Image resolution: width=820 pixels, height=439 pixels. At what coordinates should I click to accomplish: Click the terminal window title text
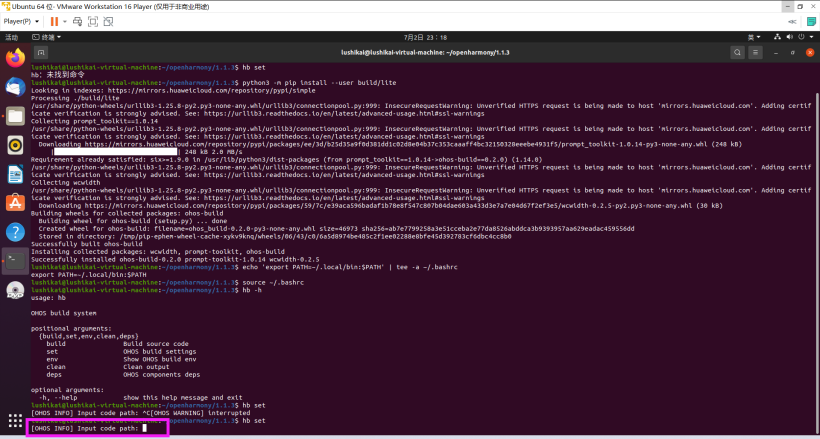pos(425,52)
